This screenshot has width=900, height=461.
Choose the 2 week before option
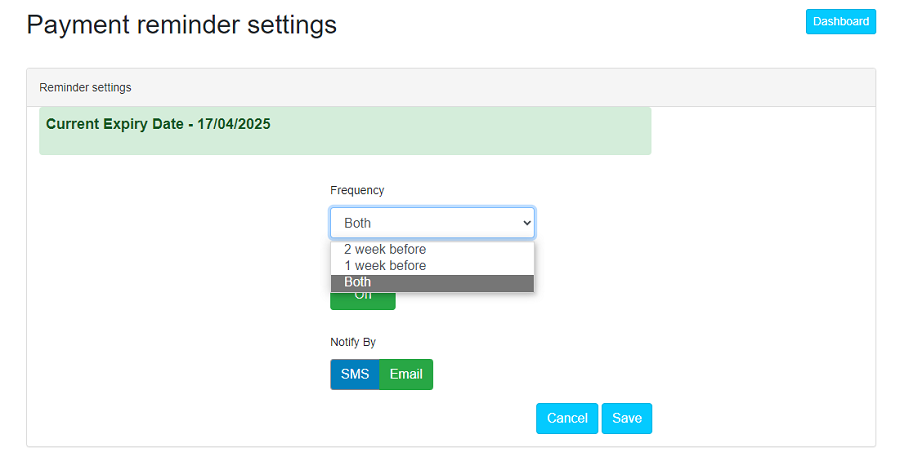(x=385, y=249)
